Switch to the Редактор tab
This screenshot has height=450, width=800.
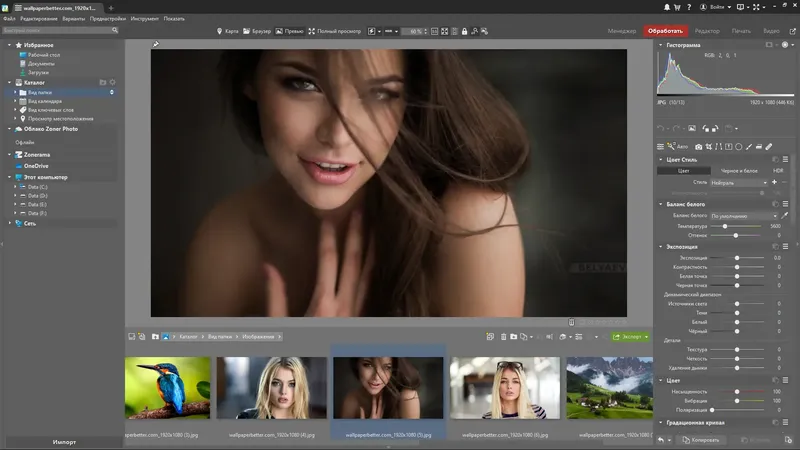coord(707,31)
